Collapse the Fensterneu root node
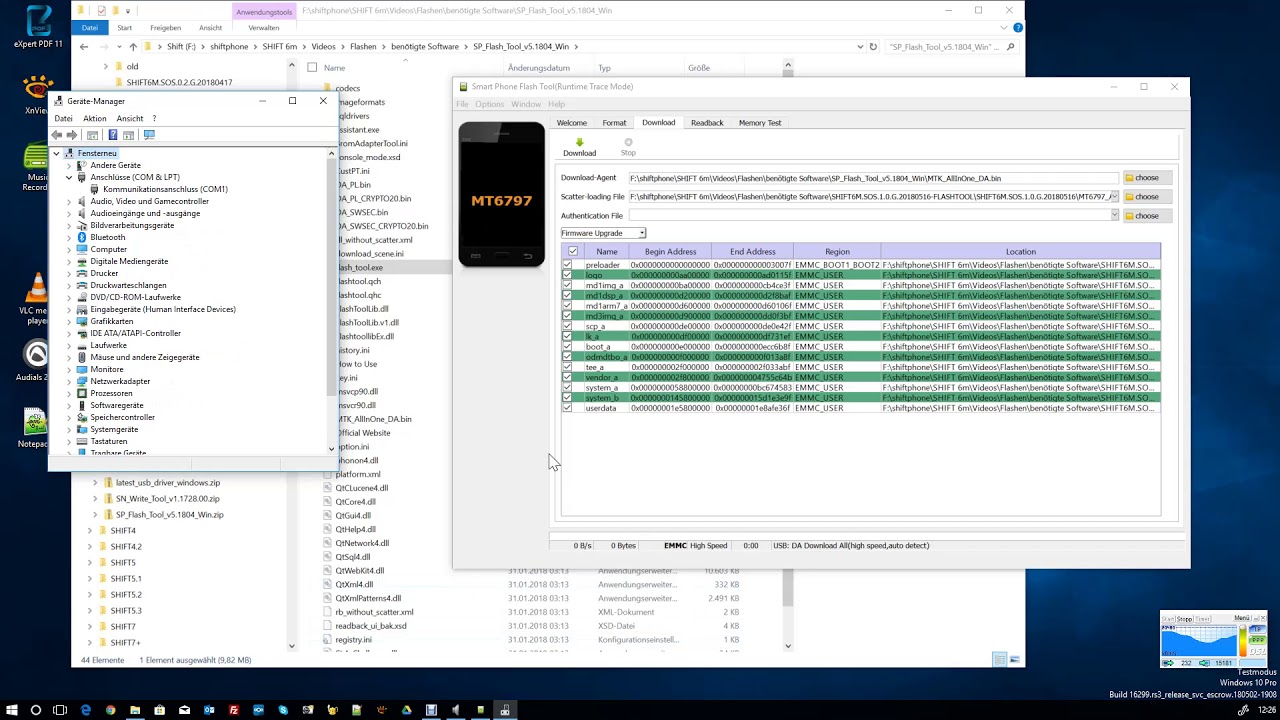This screenshot has width=1280, height=720. (56, 153)
